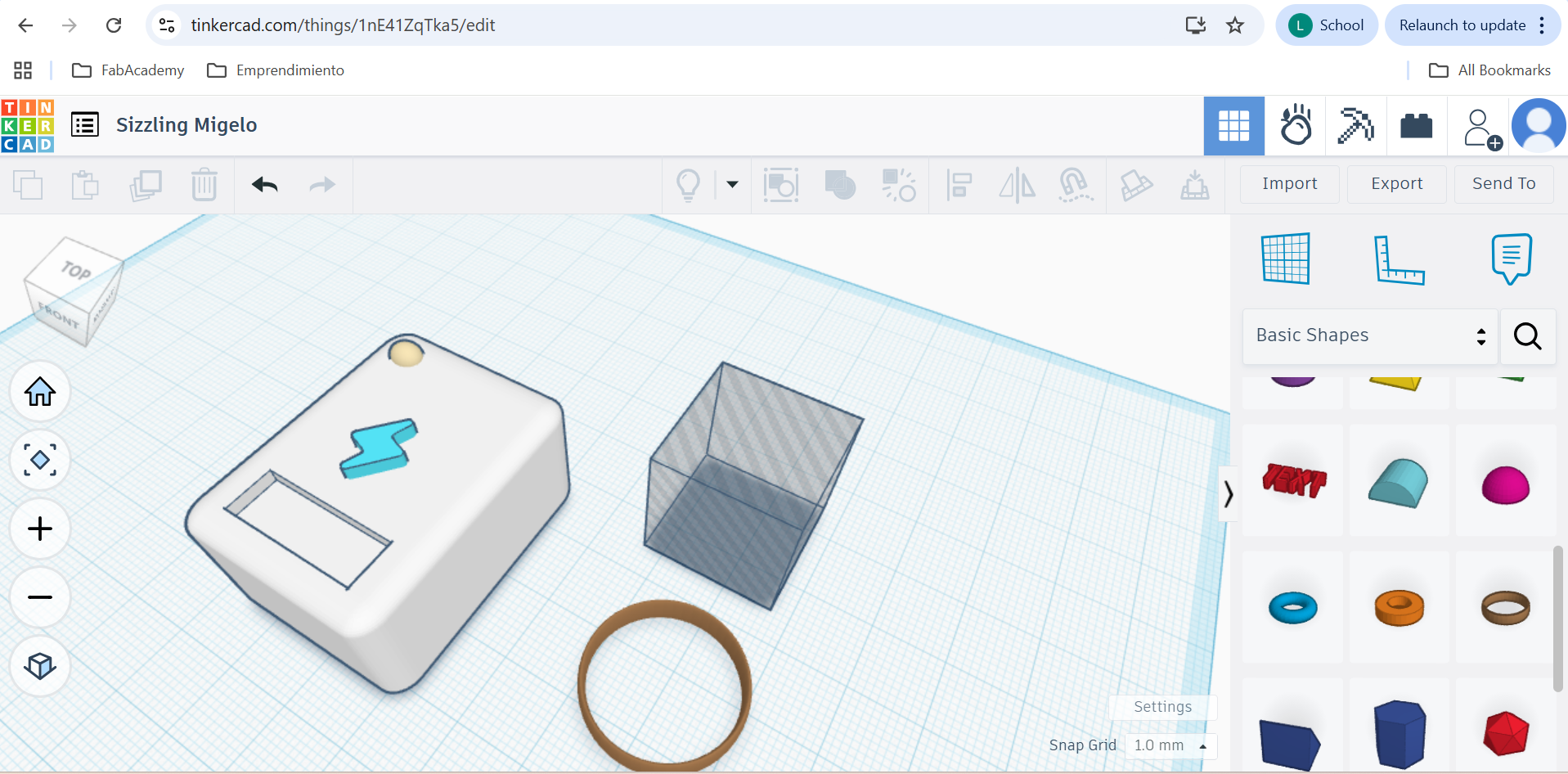Image resolution: width=1568 pixels, height=774 pixels.
Task: Open workplane Settings button
Action: click(1163, 707)
